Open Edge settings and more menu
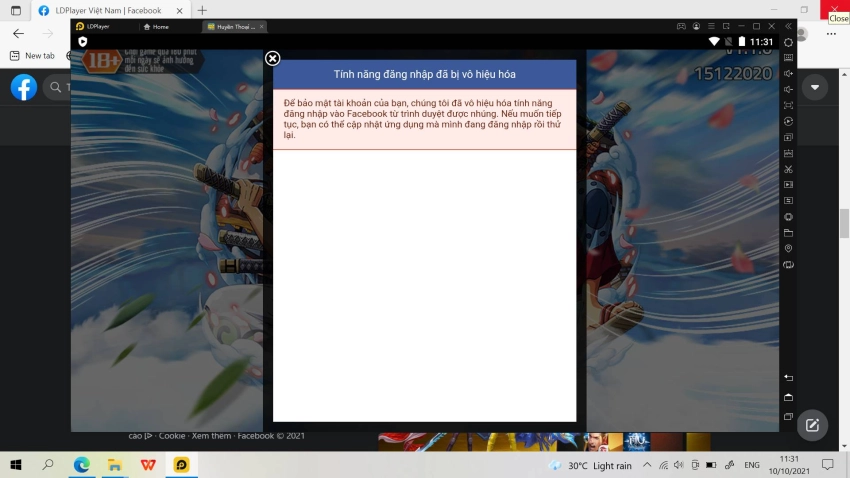The width and height of the screenshot is (850, 478). click(831, 34)
